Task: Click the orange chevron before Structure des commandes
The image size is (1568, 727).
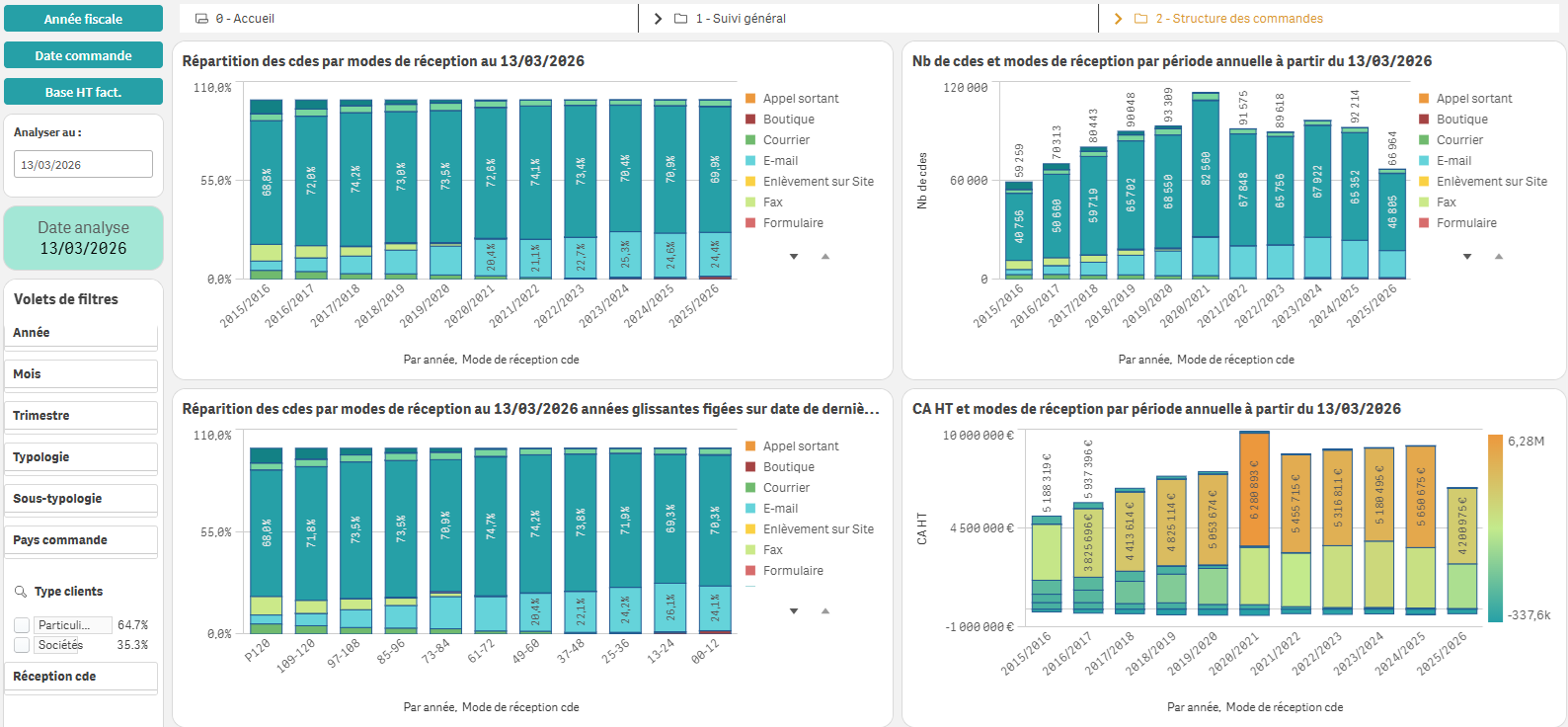Action: click(1118, 19)
